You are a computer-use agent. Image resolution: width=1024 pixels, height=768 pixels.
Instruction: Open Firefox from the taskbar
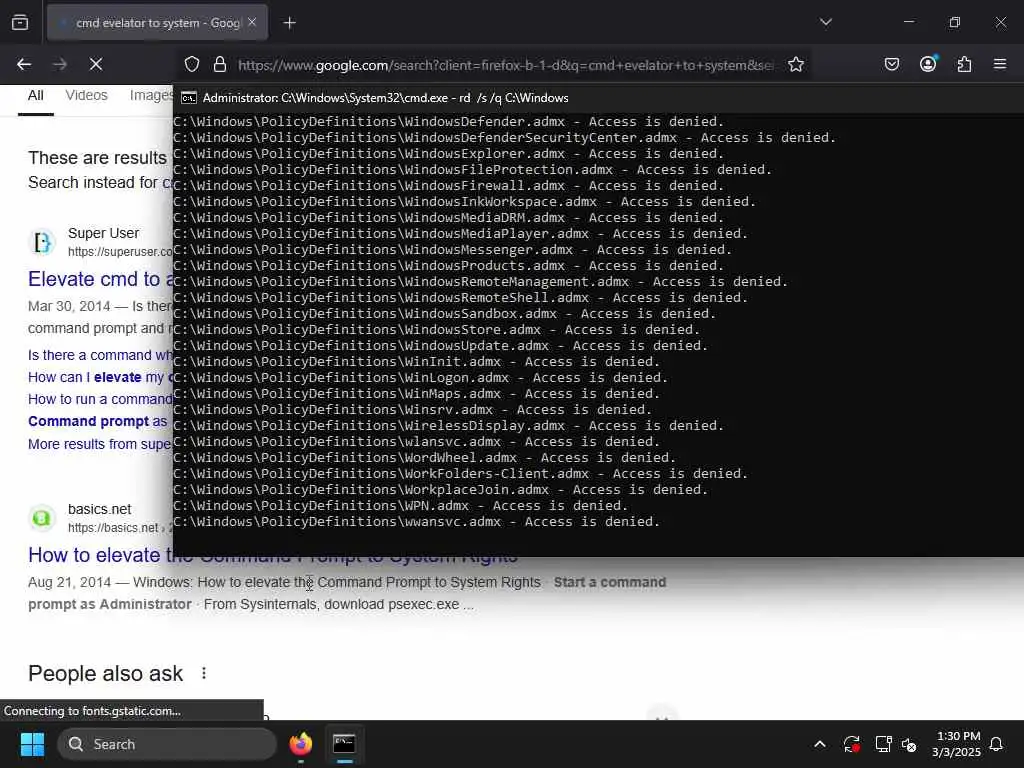click(x=300, y=744)
